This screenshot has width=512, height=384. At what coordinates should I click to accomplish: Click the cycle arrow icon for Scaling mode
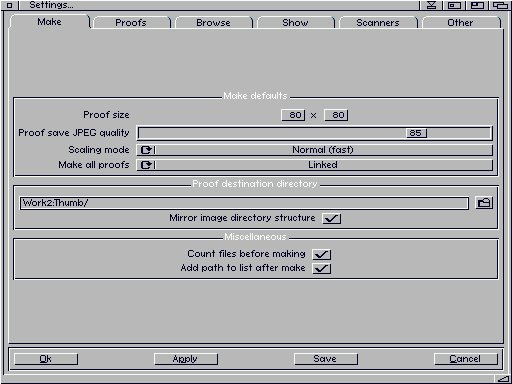click(146, 150)
